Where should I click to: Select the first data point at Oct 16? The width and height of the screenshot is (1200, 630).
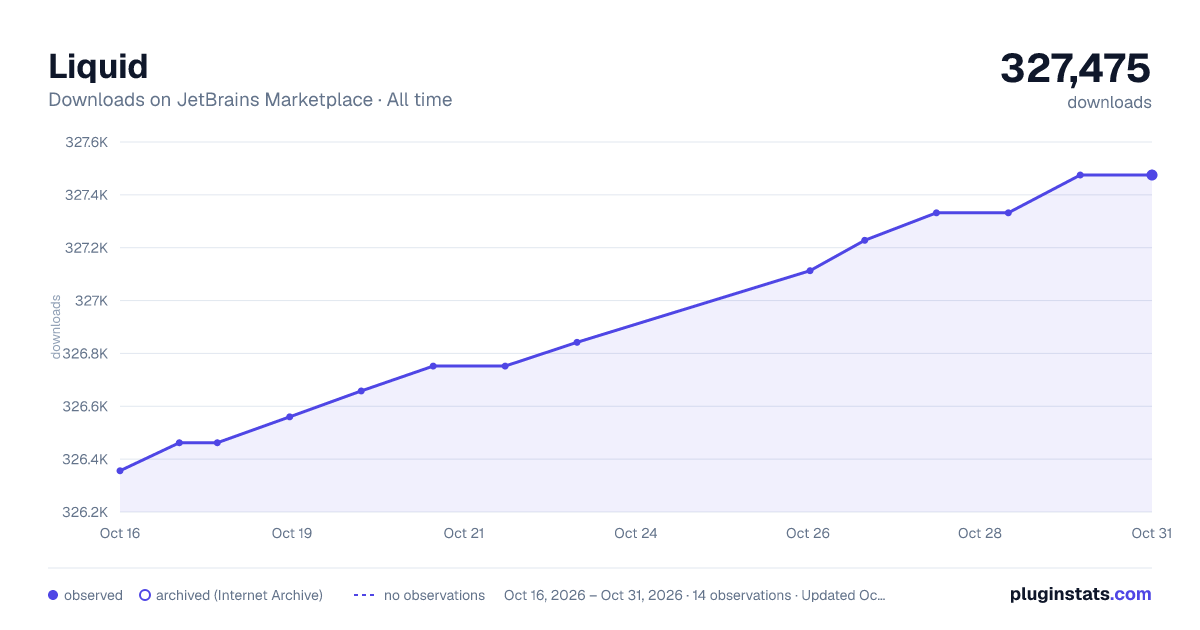coord(120,471)
